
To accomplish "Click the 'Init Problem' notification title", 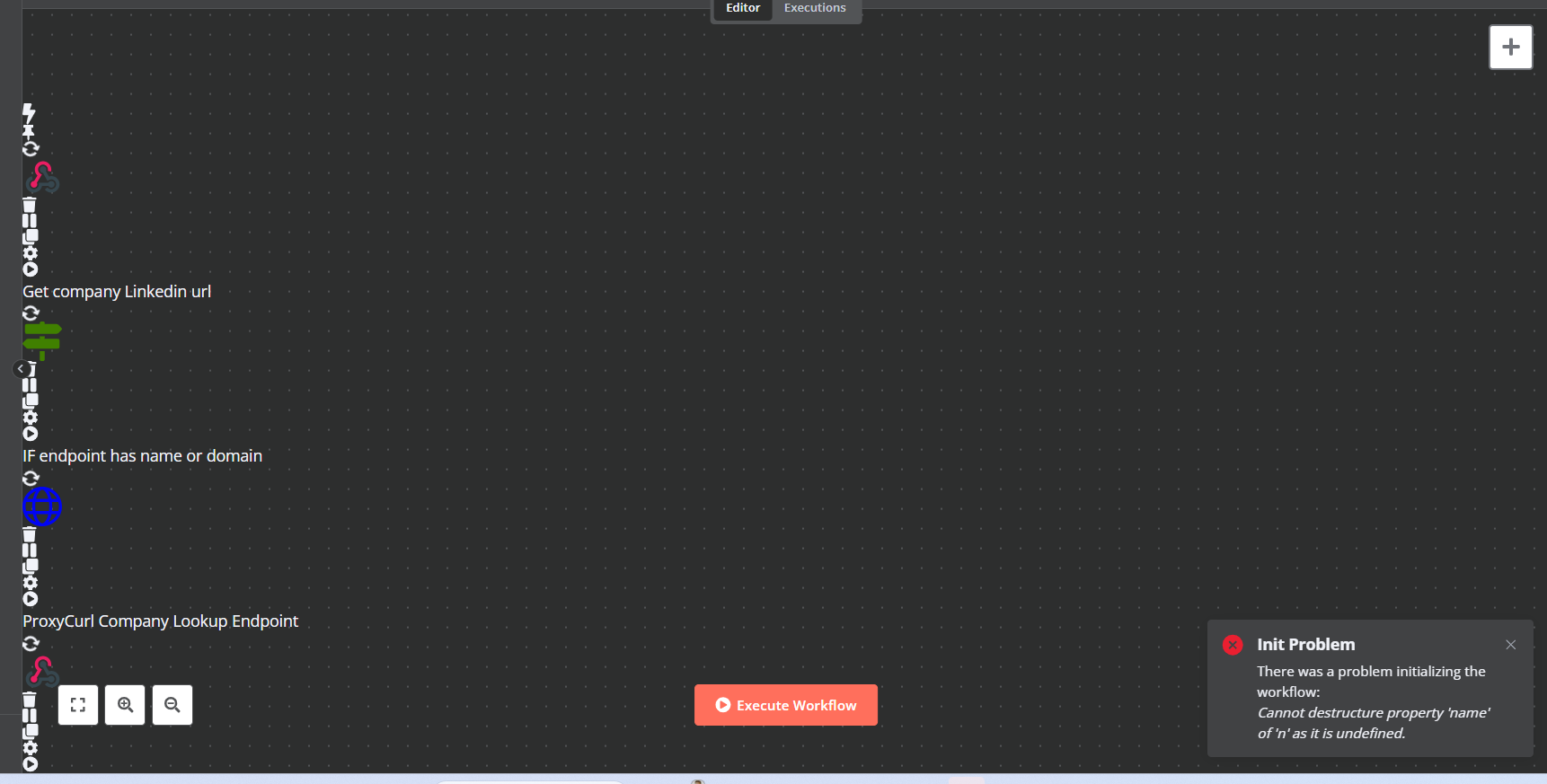I will point(1305,645).
